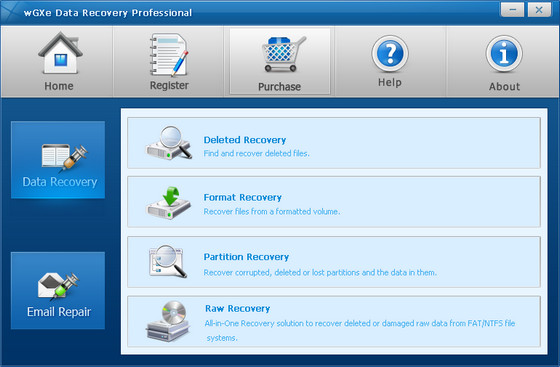Open the Format Recovery title link
Image resolution: width=560 pixels, height=367 pixels.
[x=242, y=197]
